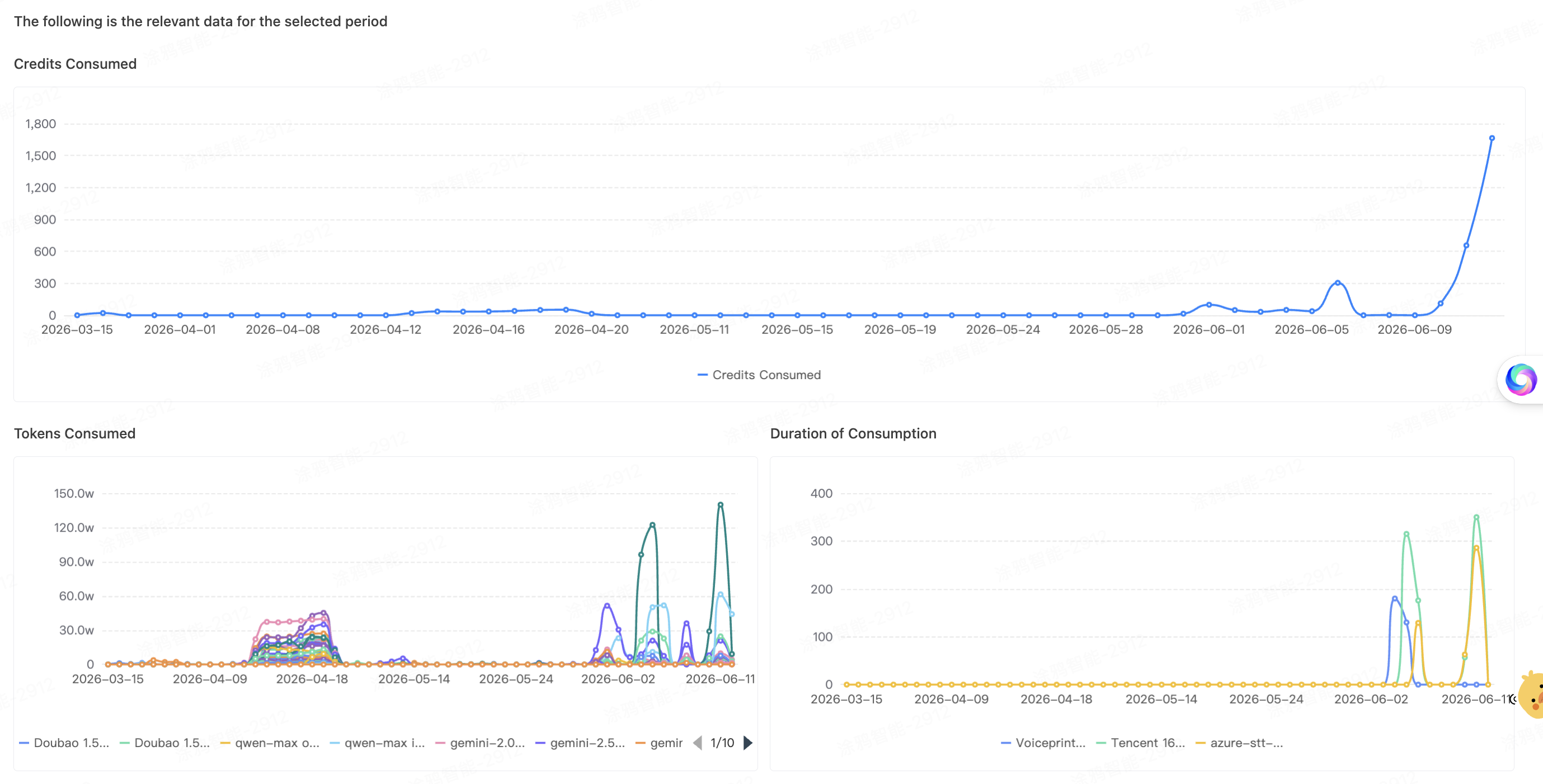
Task: Hide the azure-stt-... duration series
Action: [1239, 743]
